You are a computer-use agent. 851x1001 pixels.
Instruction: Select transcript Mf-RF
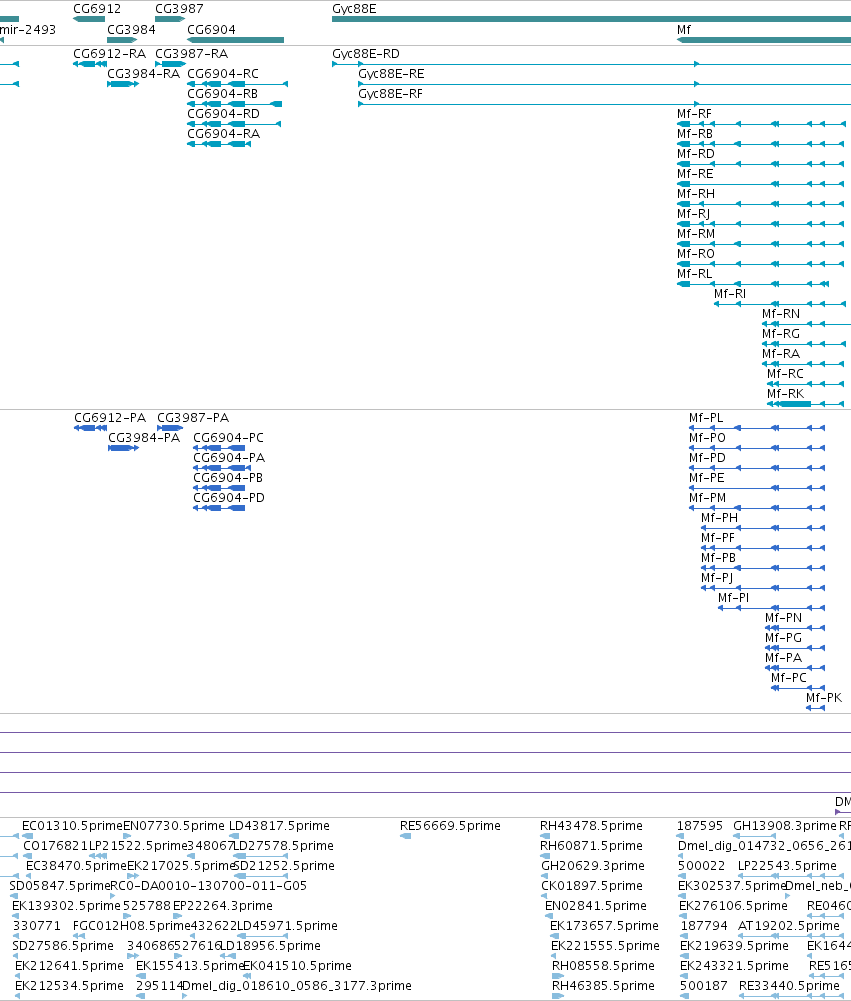694,114
